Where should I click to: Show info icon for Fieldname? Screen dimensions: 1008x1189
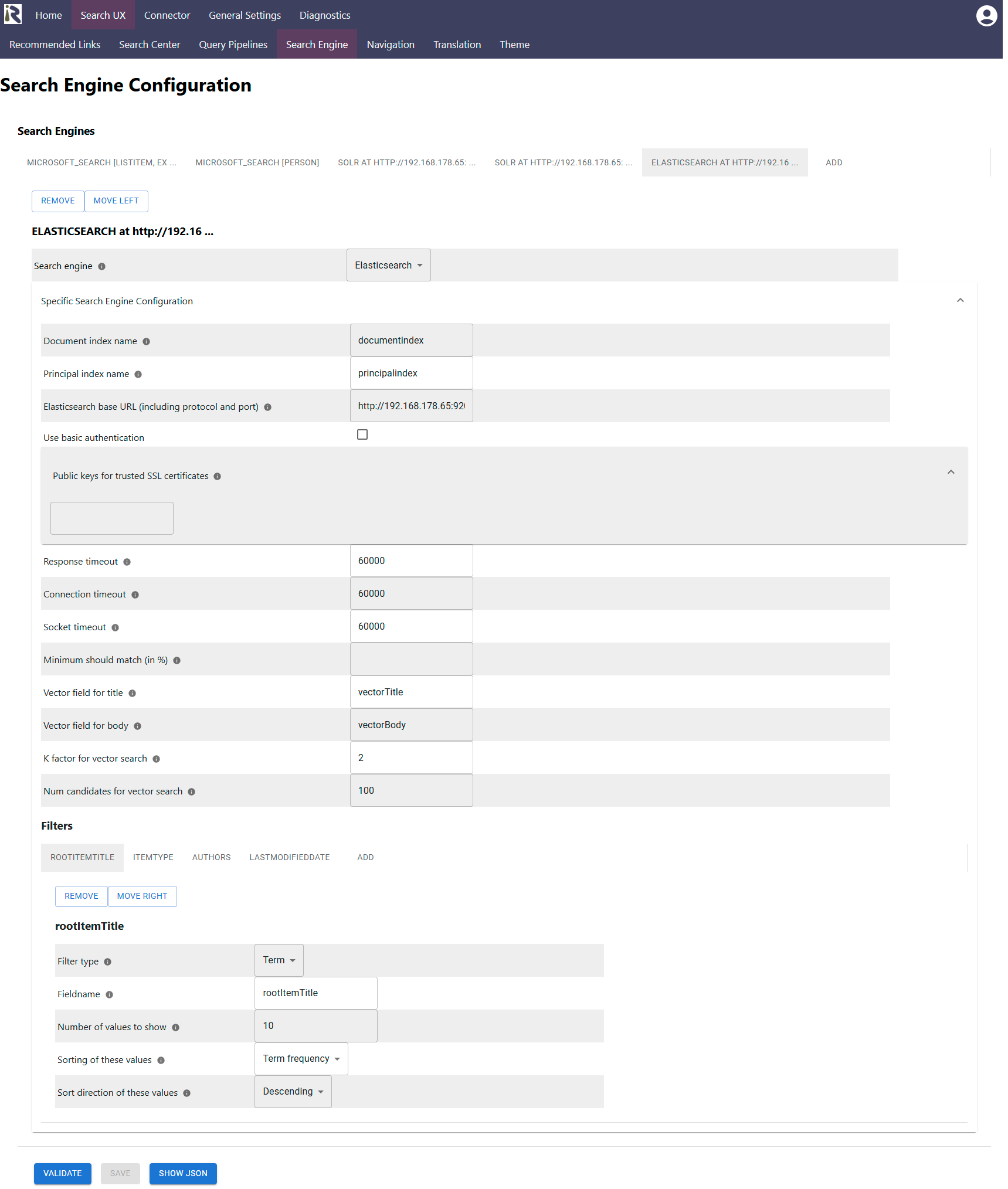tap(110, 995)
